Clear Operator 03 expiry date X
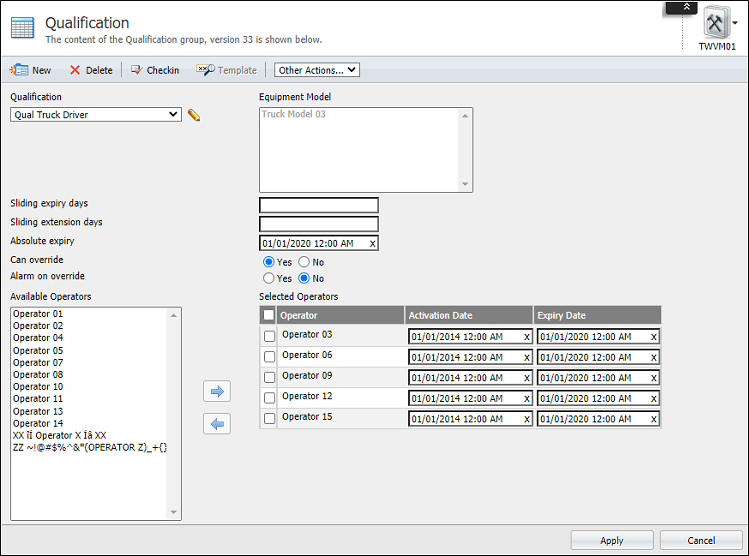This screenshot has height=556, width=749. [654, 337]
